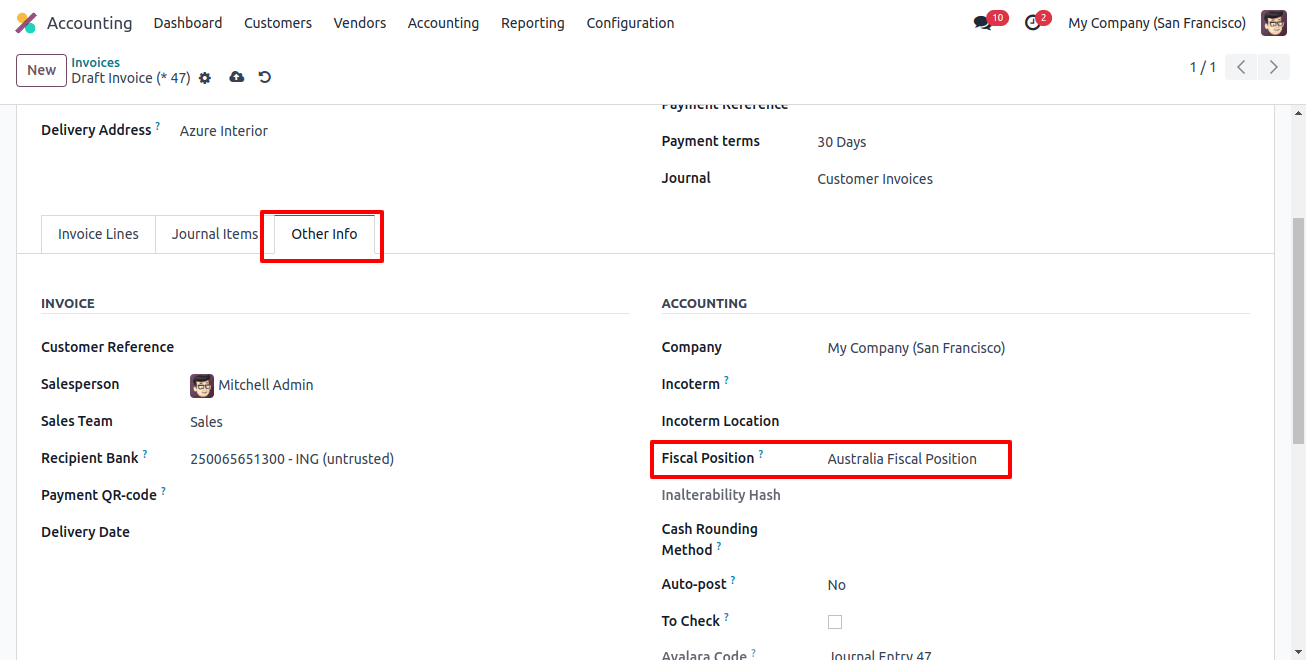This screenshot has height=660, width=1306.
Task: Follow the Invoices breadcrumb link
Action: 95,62
